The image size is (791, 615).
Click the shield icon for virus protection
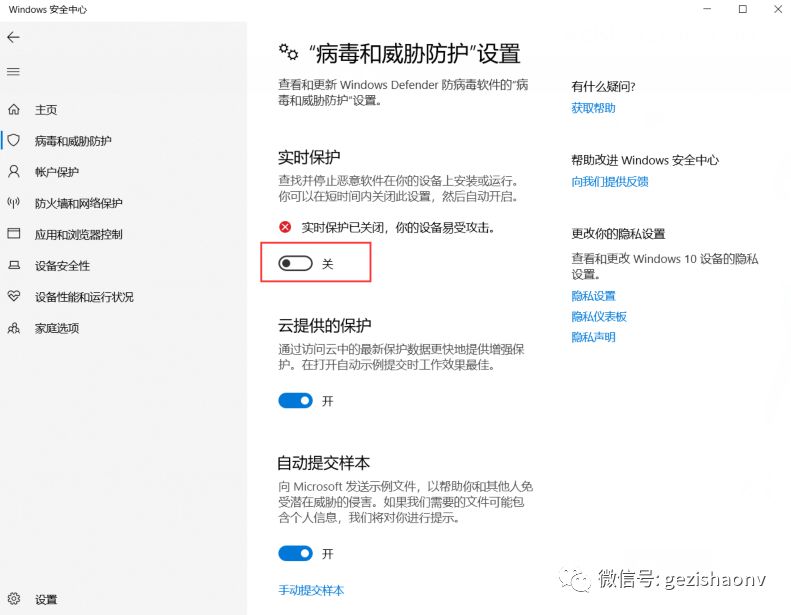14,140
